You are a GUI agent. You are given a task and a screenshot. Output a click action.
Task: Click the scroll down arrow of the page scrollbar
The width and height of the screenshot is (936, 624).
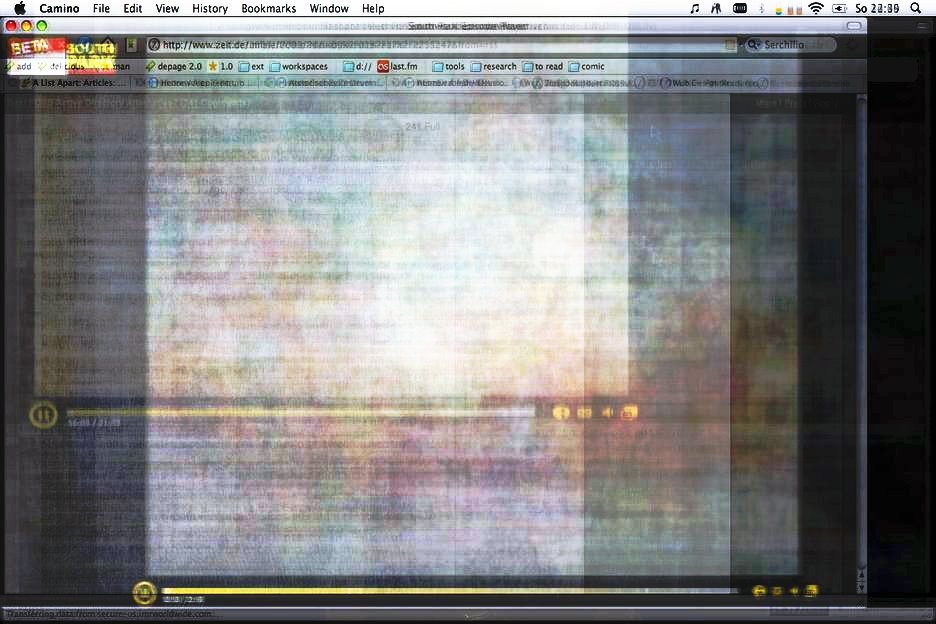pos(861,588)
